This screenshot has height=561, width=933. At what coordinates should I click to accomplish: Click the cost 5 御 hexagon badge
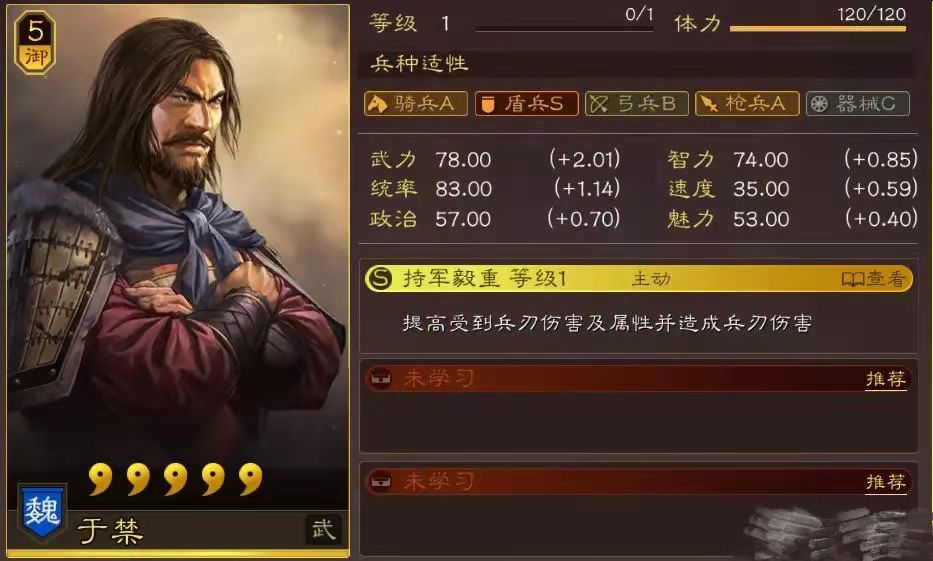(35, 42)
